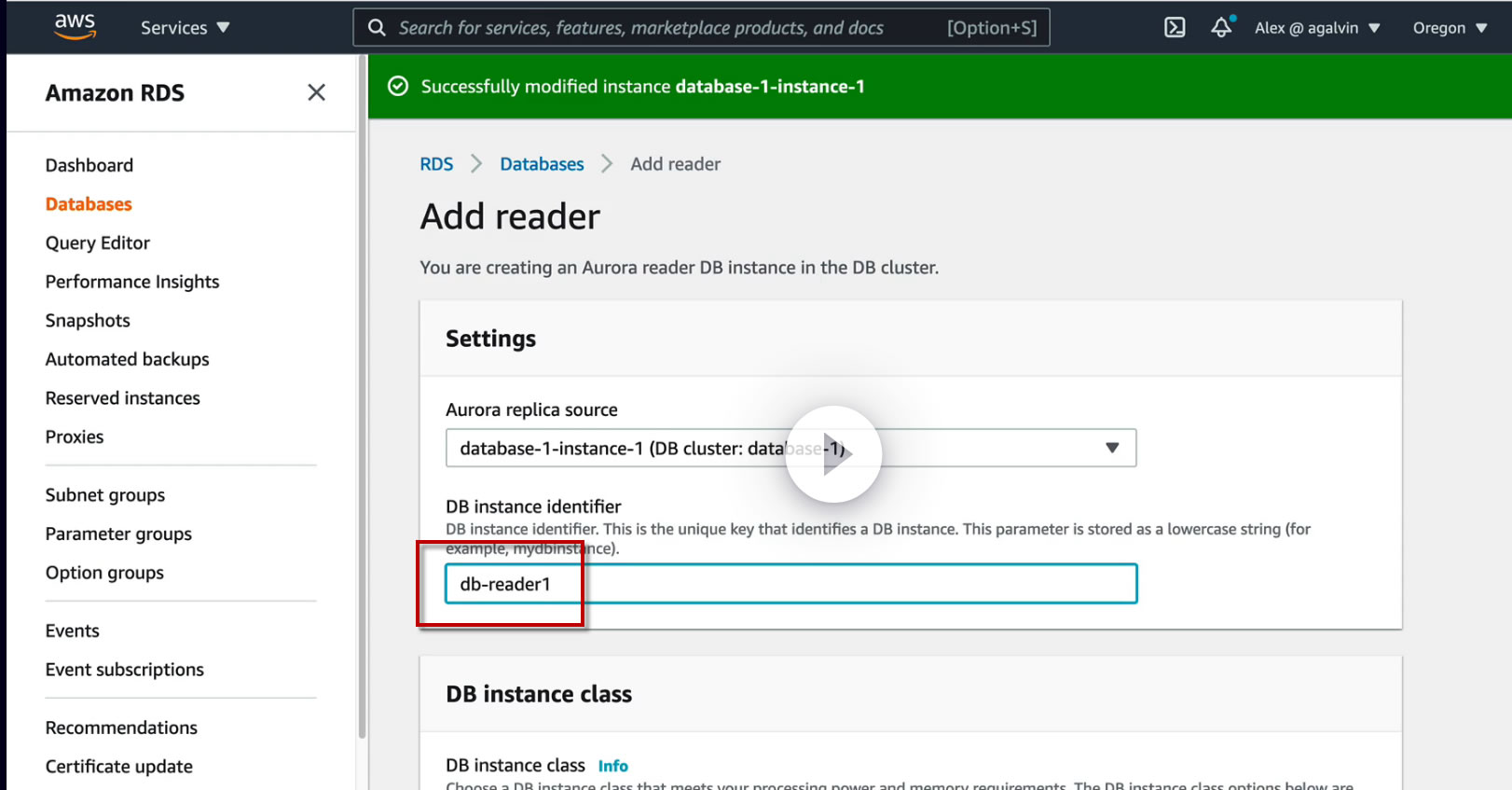Go to Dashboard in sidebar
The width and height of the screenshot is (1512, 790).
point(89,165)
